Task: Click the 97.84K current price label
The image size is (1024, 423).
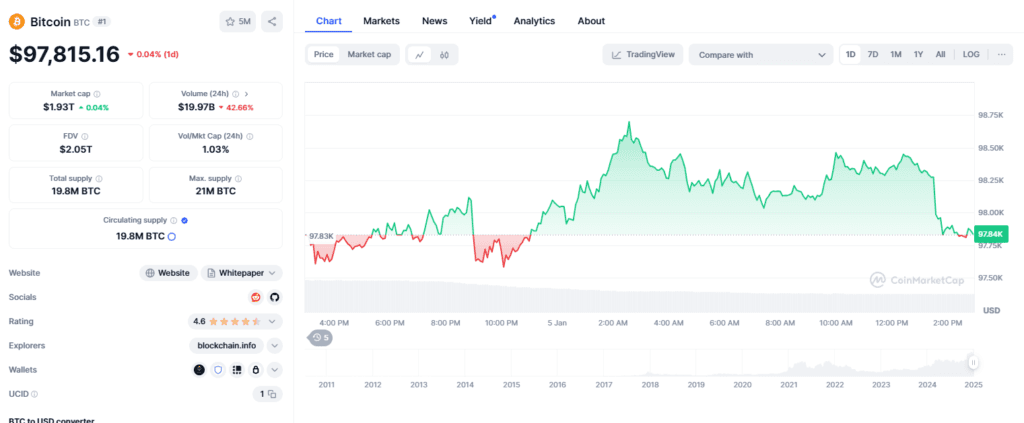Action: pos(991,233)
